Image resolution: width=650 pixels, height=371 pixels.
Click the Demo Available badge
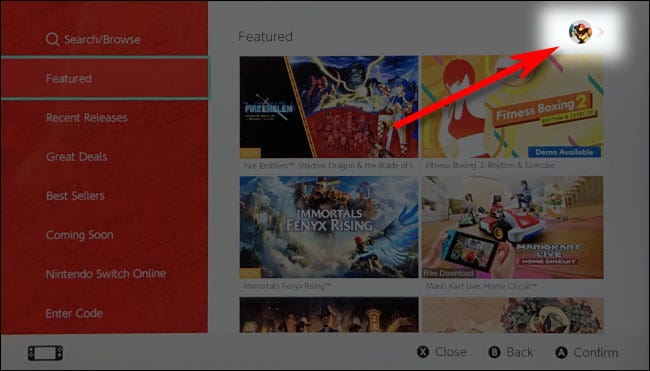[x=564, y=152]
